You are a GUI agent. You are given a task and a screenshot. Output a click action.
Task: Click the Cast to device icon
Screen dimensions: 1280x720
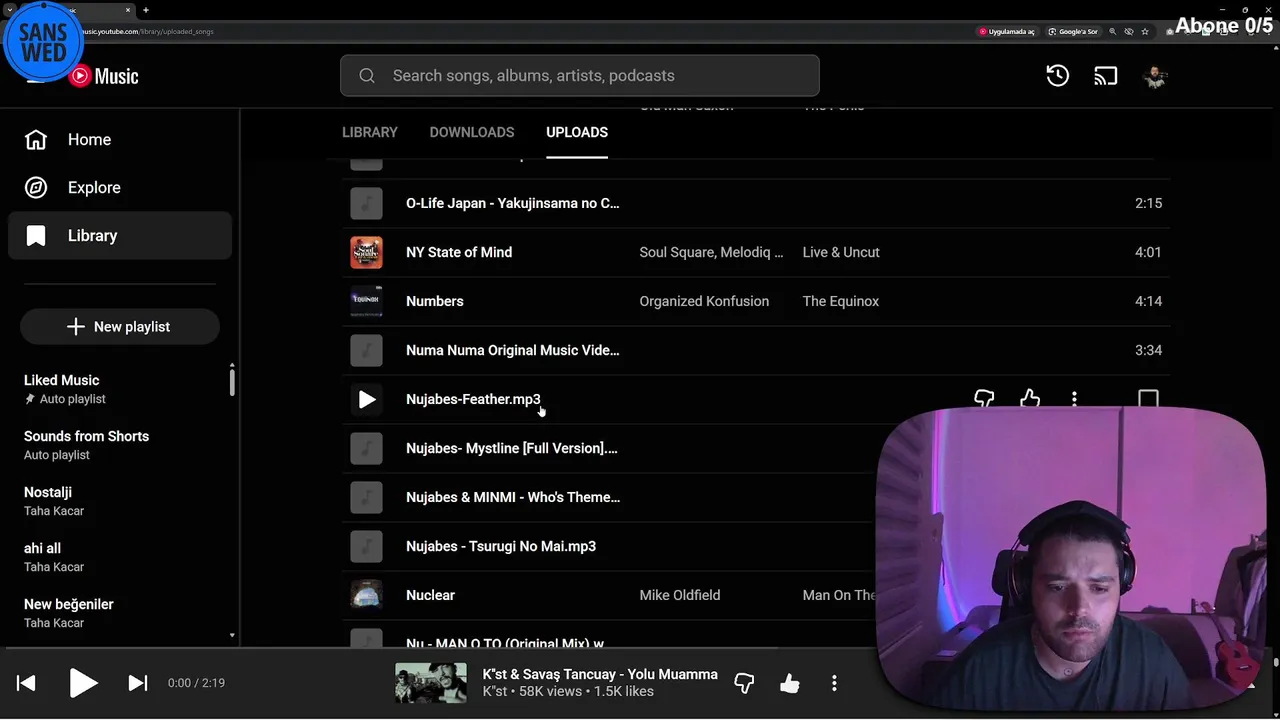click(x=1106, y=76)
